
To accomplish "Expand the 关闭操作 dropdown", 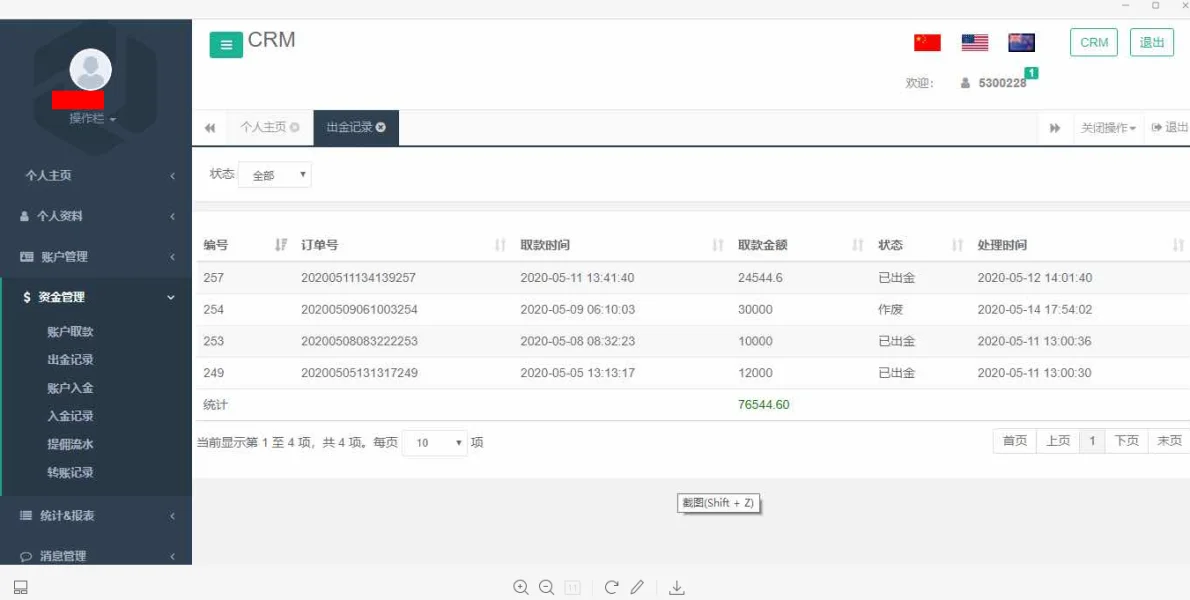I will [1108, 128].
